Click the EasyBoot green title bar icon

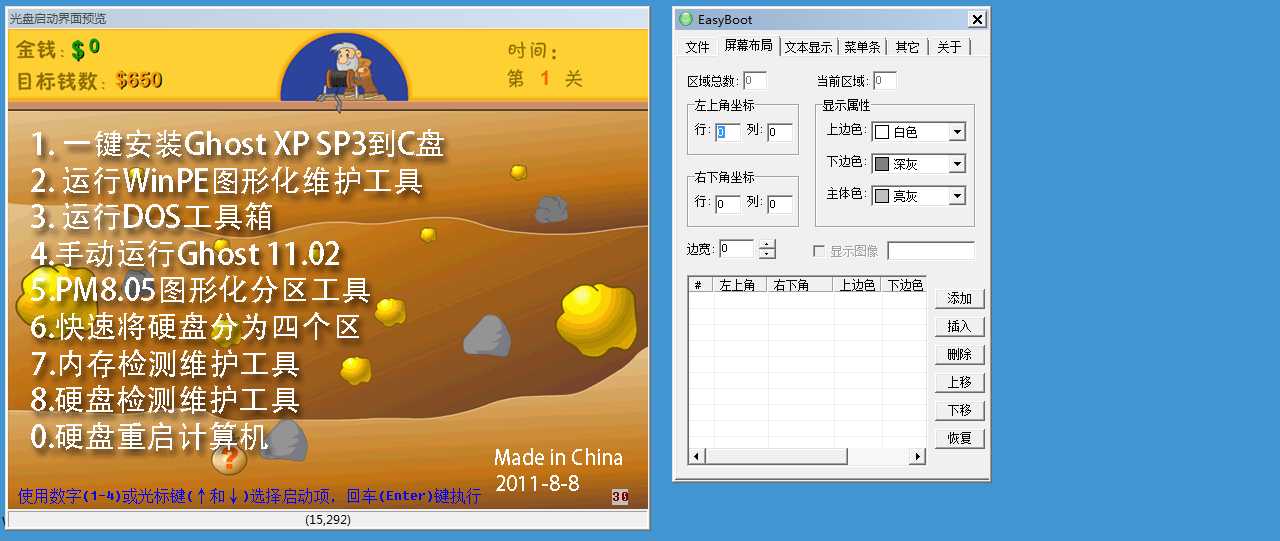[685, 19]
